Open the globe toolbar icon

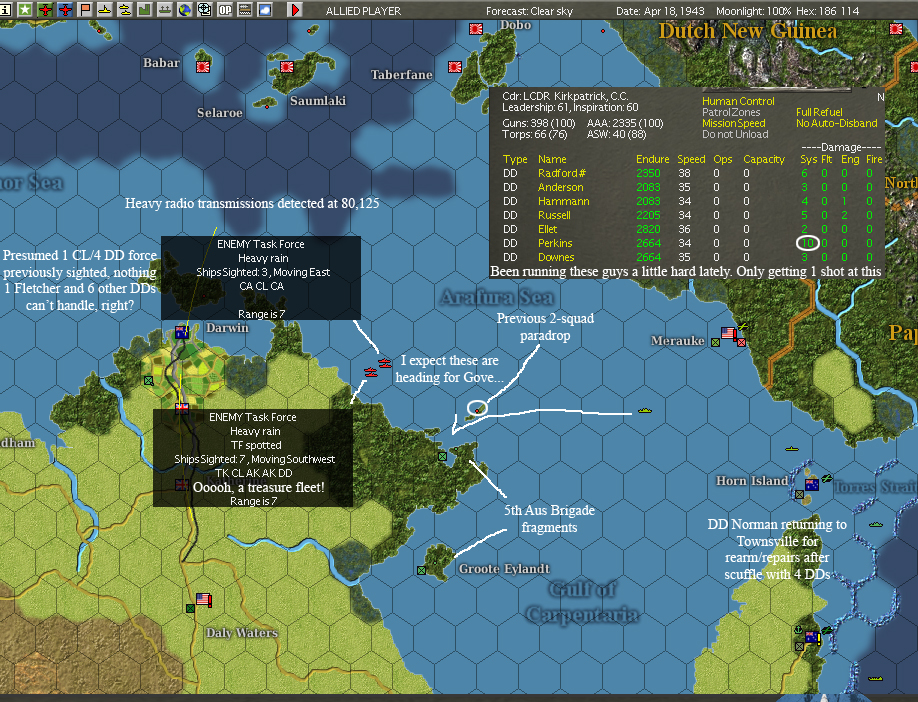pyautogui.click(x=184, y=9)
